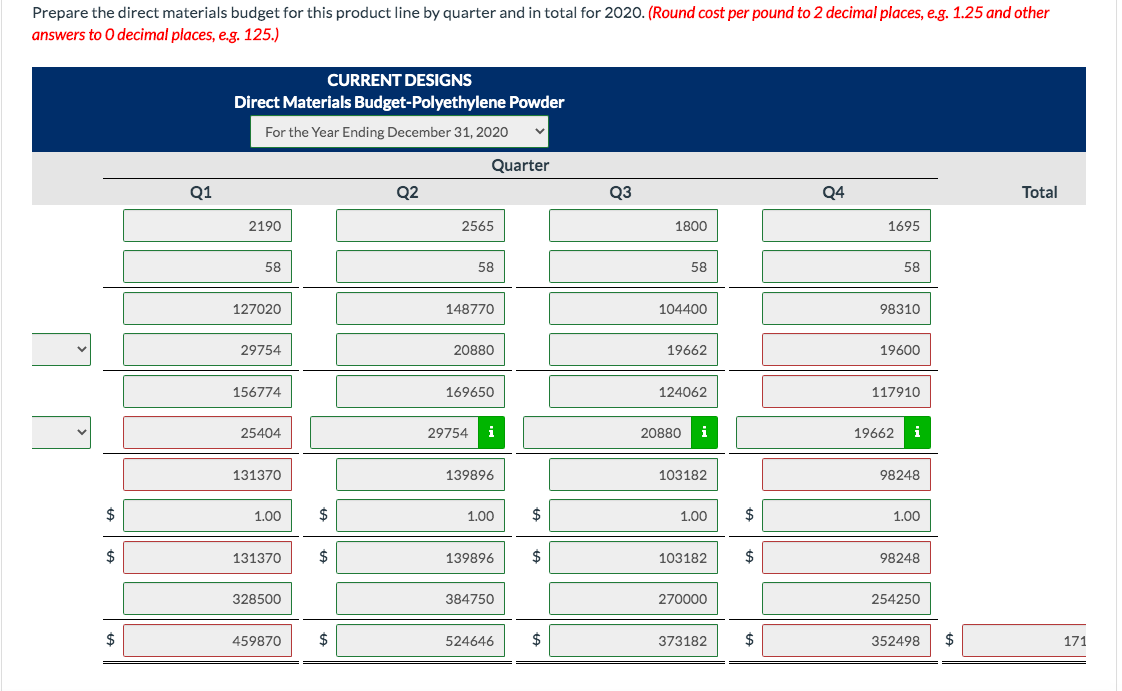Screen dimensions: 1122x691
Task: Open the row label dropdown beside 29754 in Q1
Action: (x=62, y=350)
